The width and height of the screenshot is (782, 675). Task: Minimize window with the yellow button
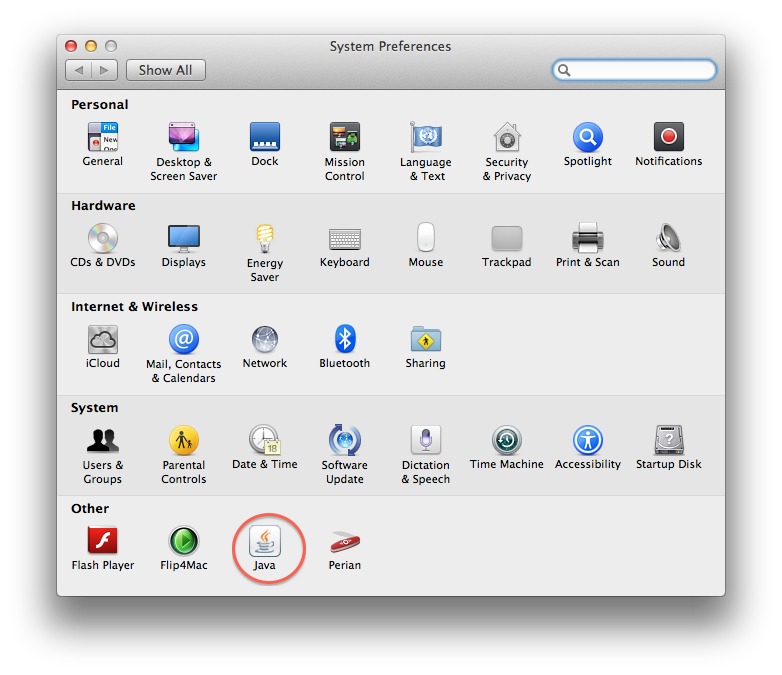pos(91,46)
